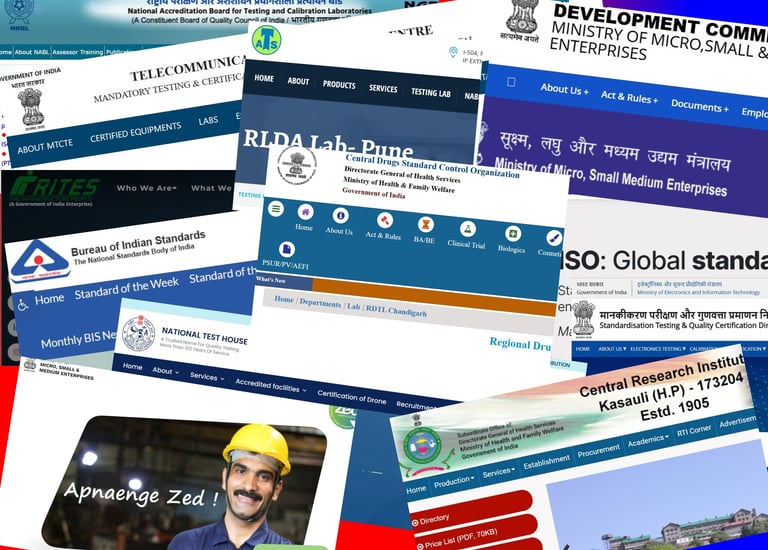
Task: Expand About dropdown on National Test House
Action: coord(166,371)
